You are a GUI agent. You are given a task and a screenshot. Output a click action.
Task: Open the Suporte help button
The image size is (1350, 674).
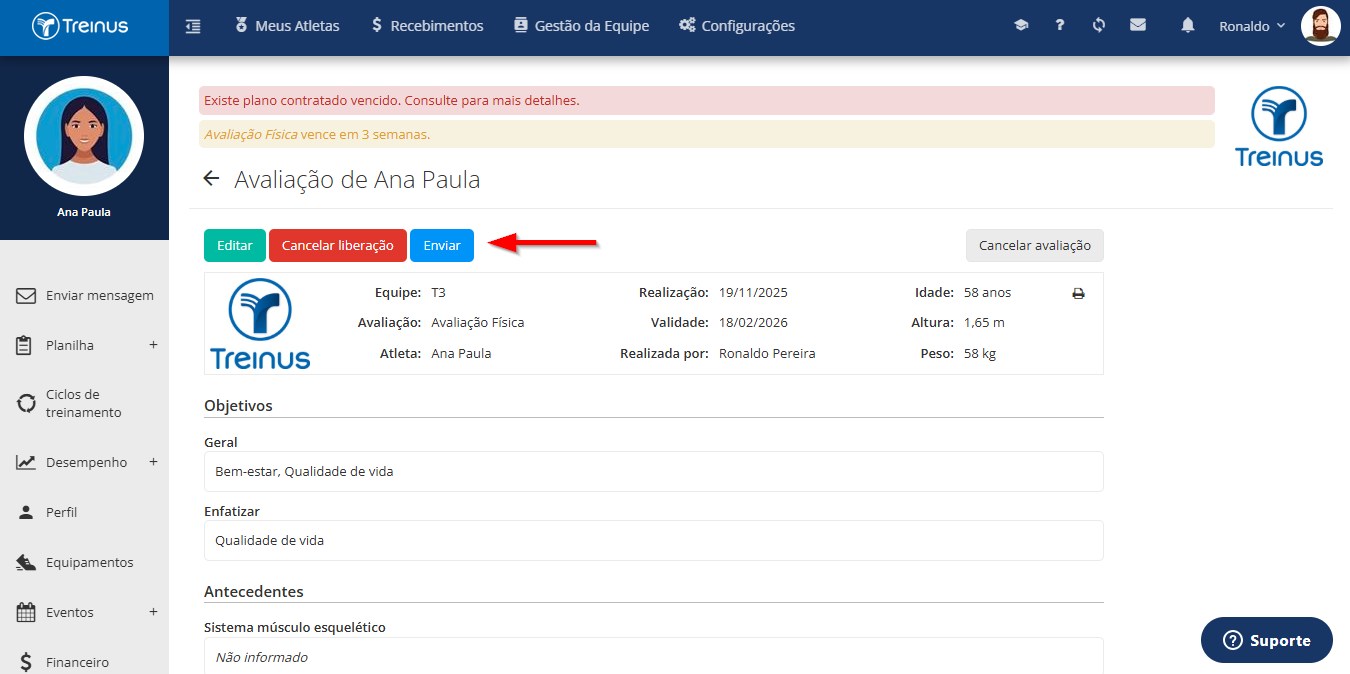tap(1267, 640)
